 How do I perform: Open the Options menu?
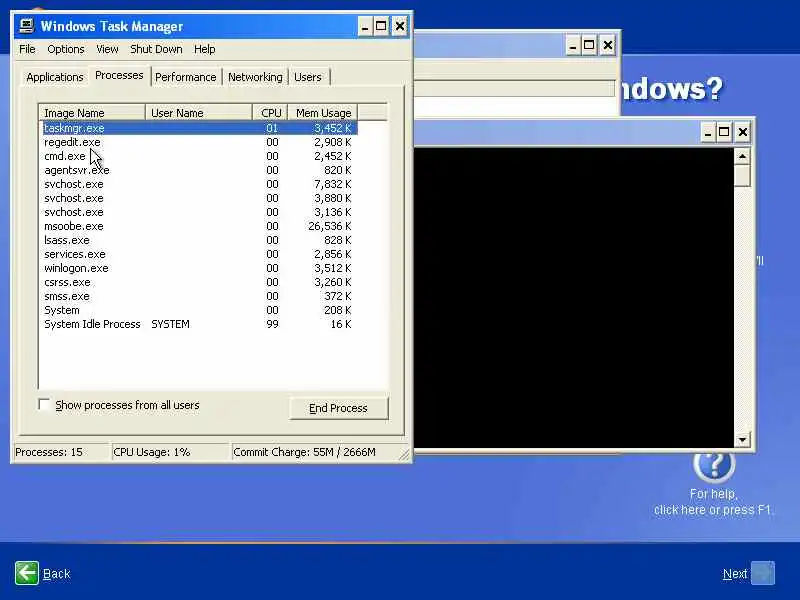66,49
